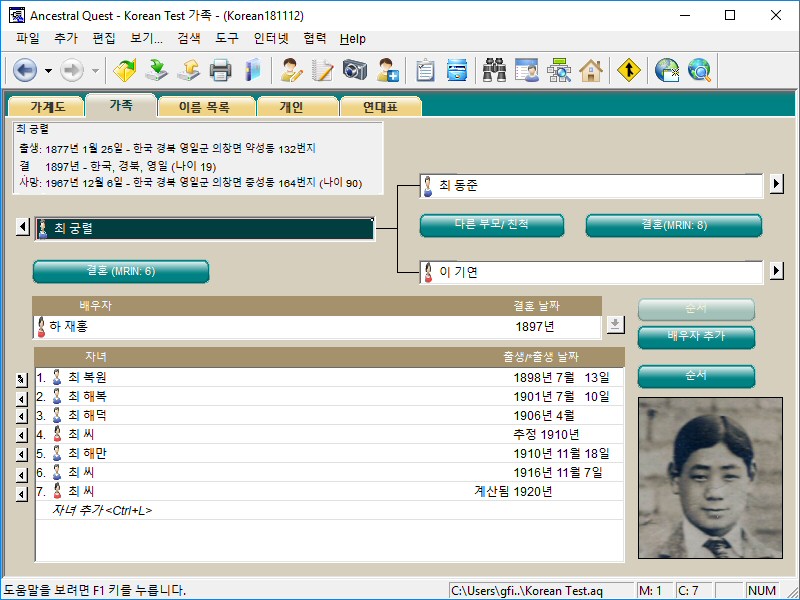800x600 pixels.
Task: Expand descendants arrow beside child 최 해만
Action: tap(21, 454)
